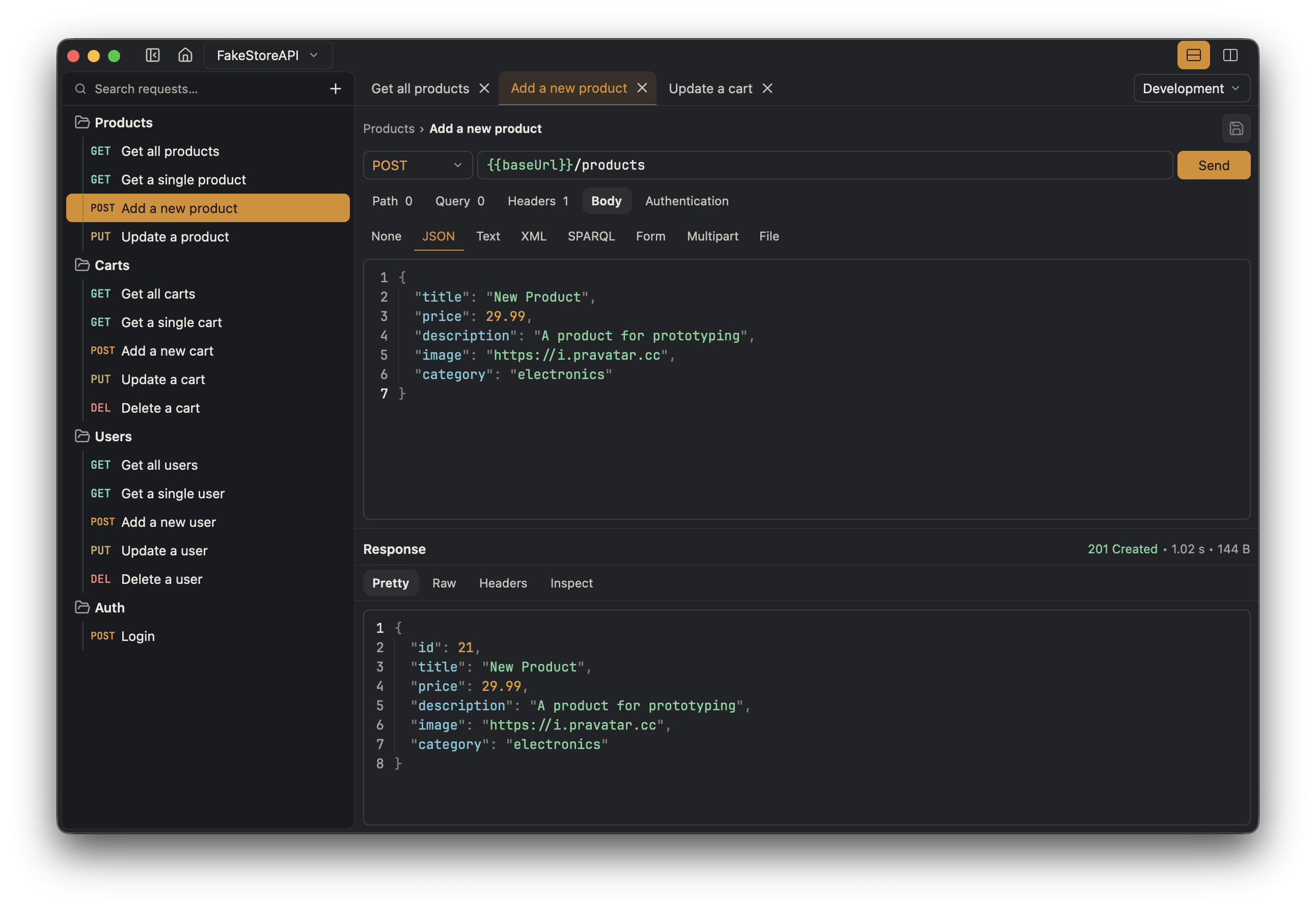Open the Get a single product request
Image resolution: width=1316 pixels, height=909 pixels.
click(208, 179)
